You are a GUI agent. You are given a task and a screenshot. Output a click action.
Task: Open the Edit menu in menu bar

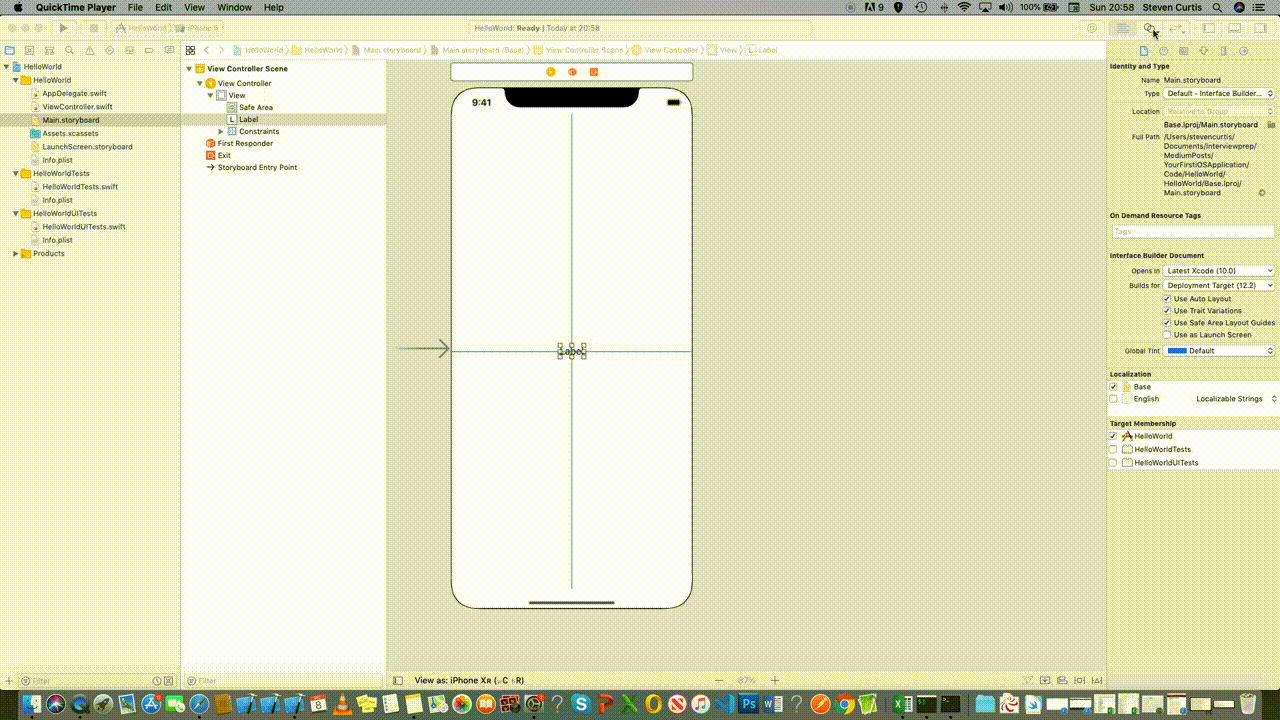tap(164, 7)
